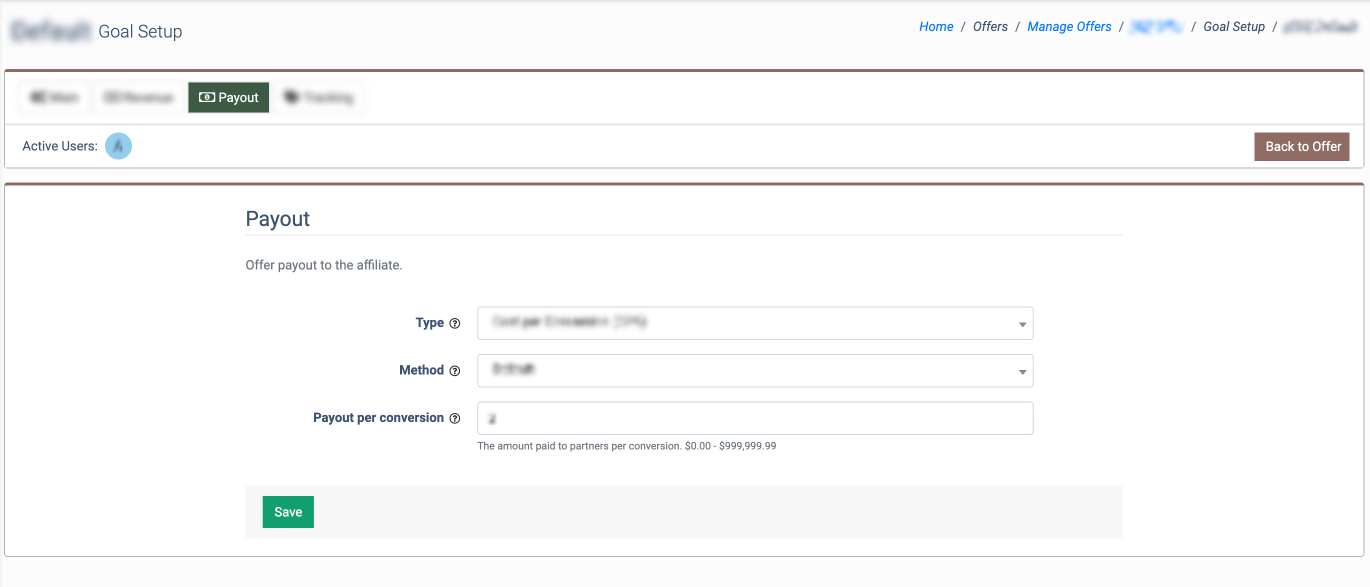Go to Home in breadcrumb

(936, 27)
